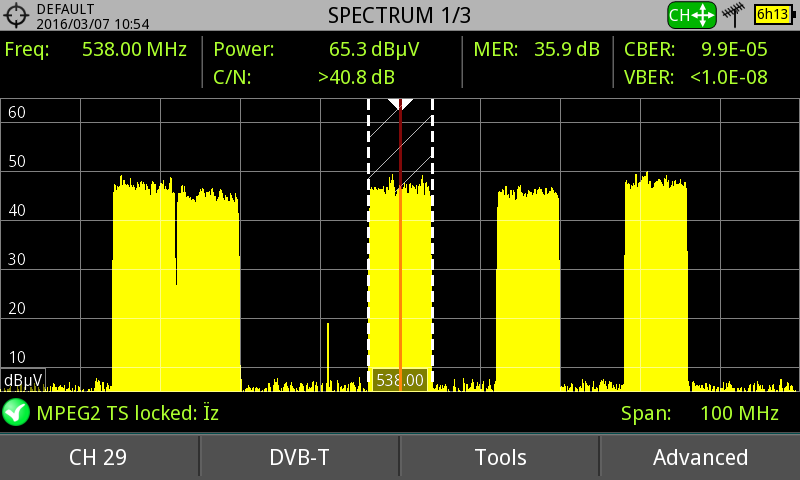Image resolution: width=800 pixels, height=480 pixels.
Task: Open the Advanced menu
Action: pyautogui.click(x=701, y=458)
